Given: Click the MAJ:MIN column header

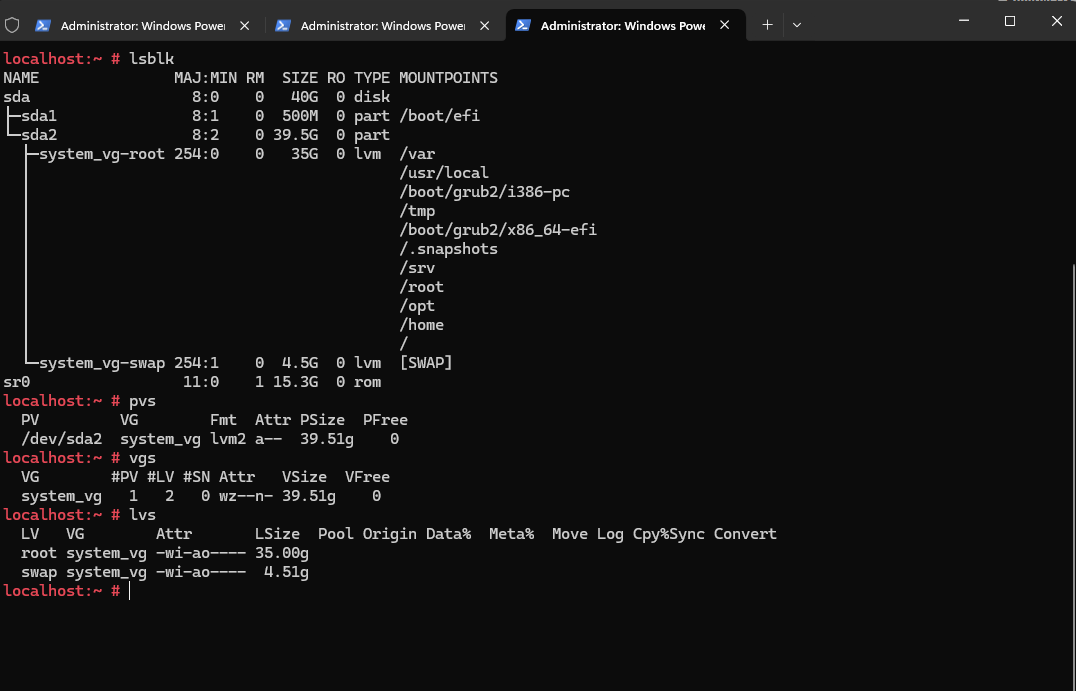Looking at the screenshot, I should (x=206, y=78).
